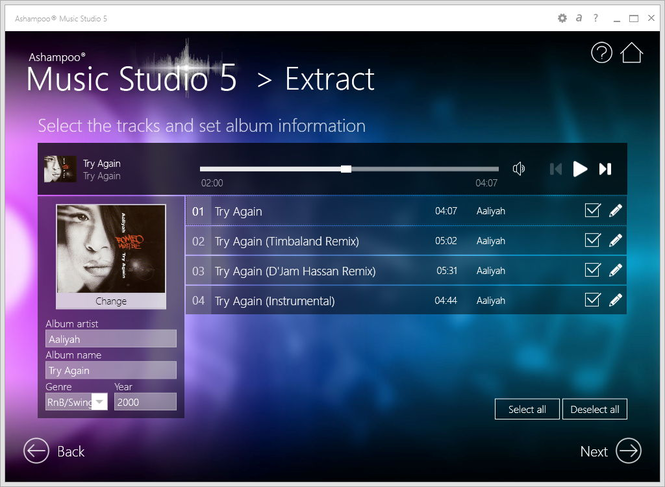Open settings gear in title bar
Viewport: 665px width, 487px height.
[x=562, y=18]
